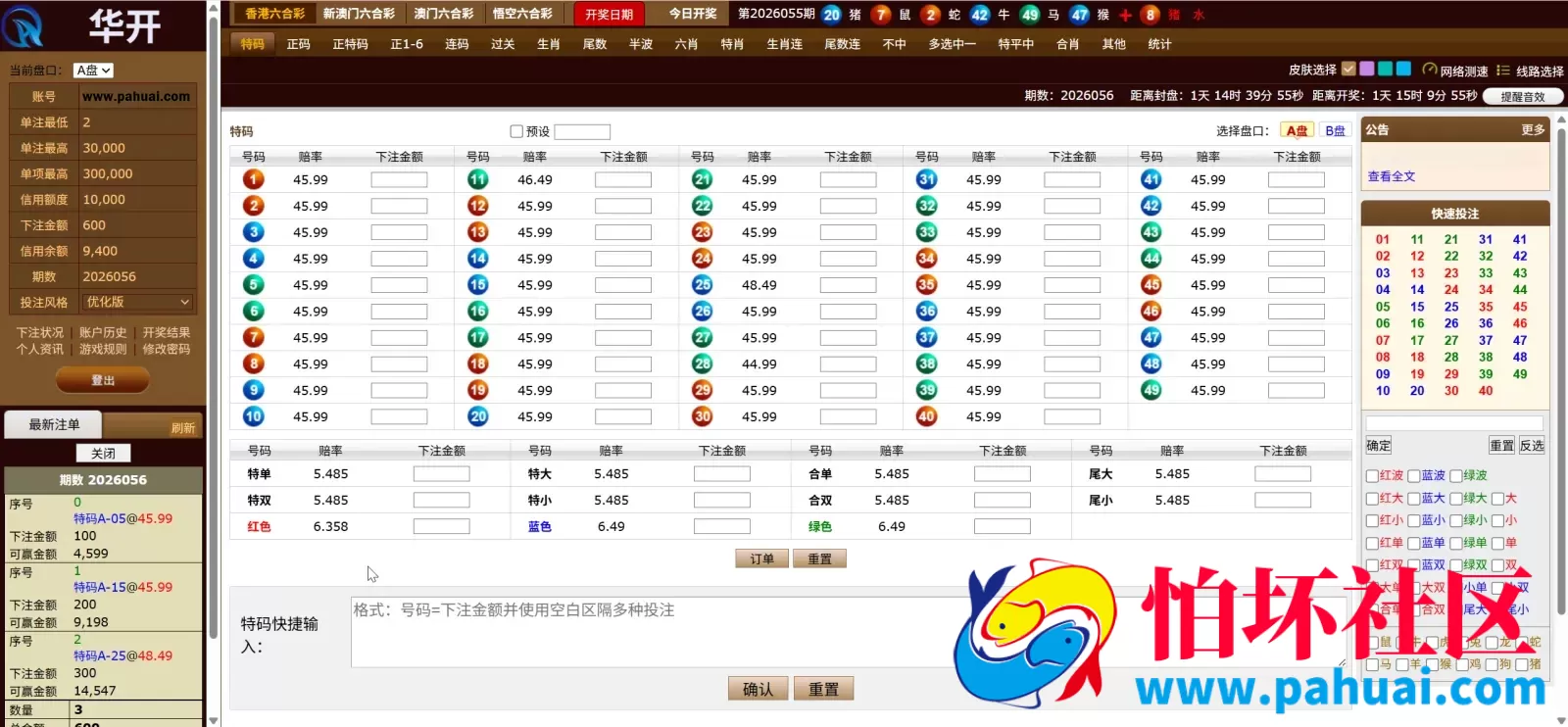Select number ball 31 in the grid

[x=926, y=179]
